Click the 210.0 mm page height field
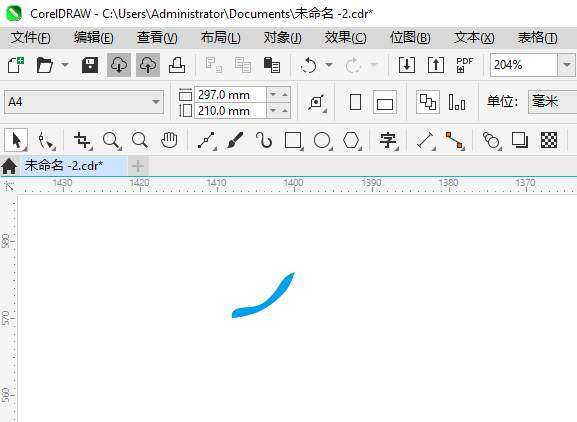577x422 pixels. tap(230, 111)
